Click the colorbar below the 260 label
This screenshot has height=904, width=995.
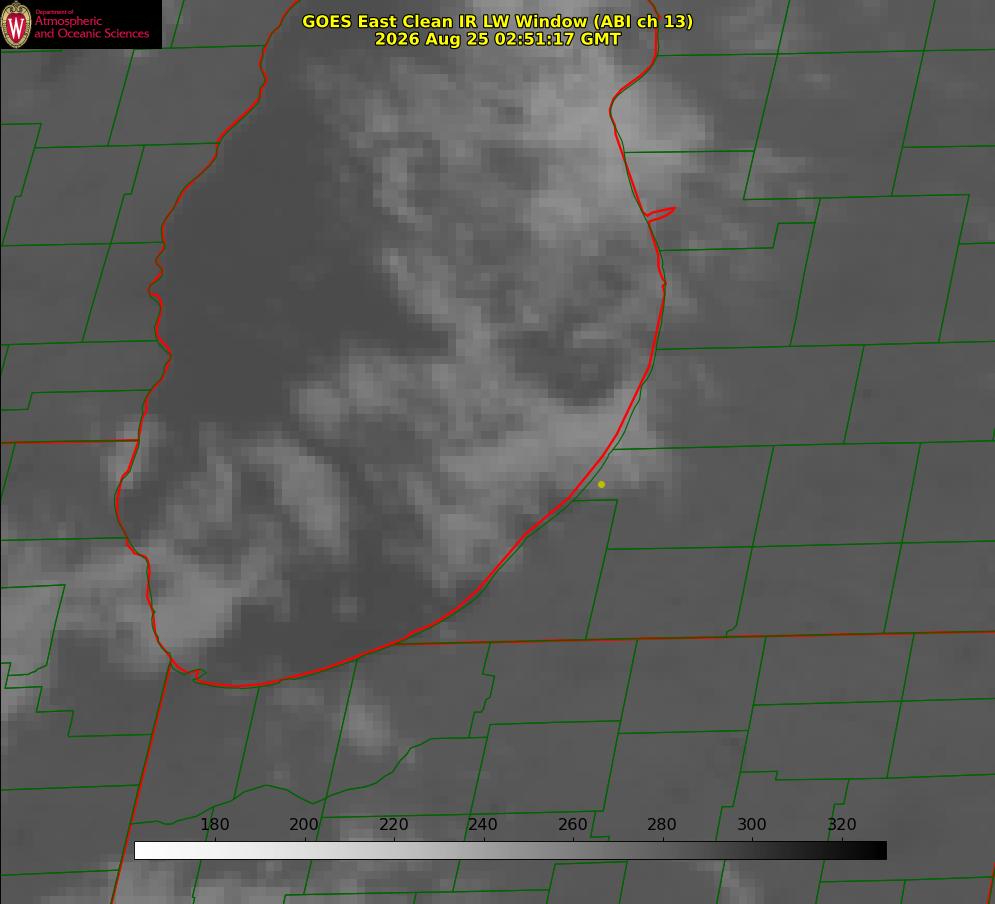573,850
